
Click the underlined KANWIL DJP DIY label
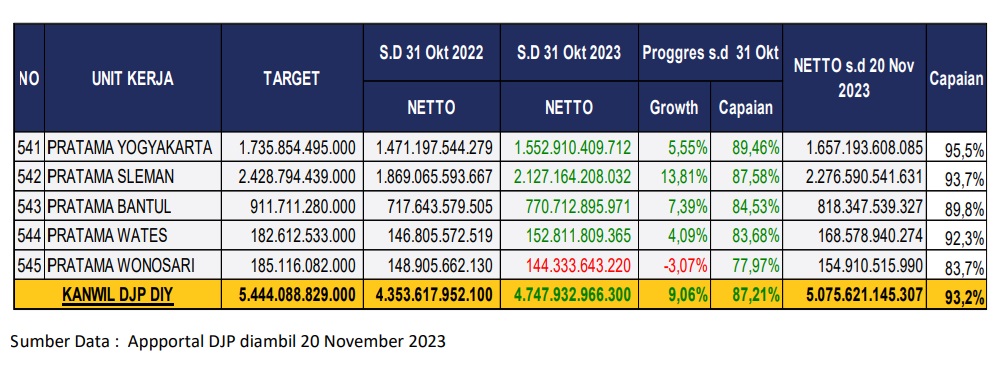click(118, 295)
